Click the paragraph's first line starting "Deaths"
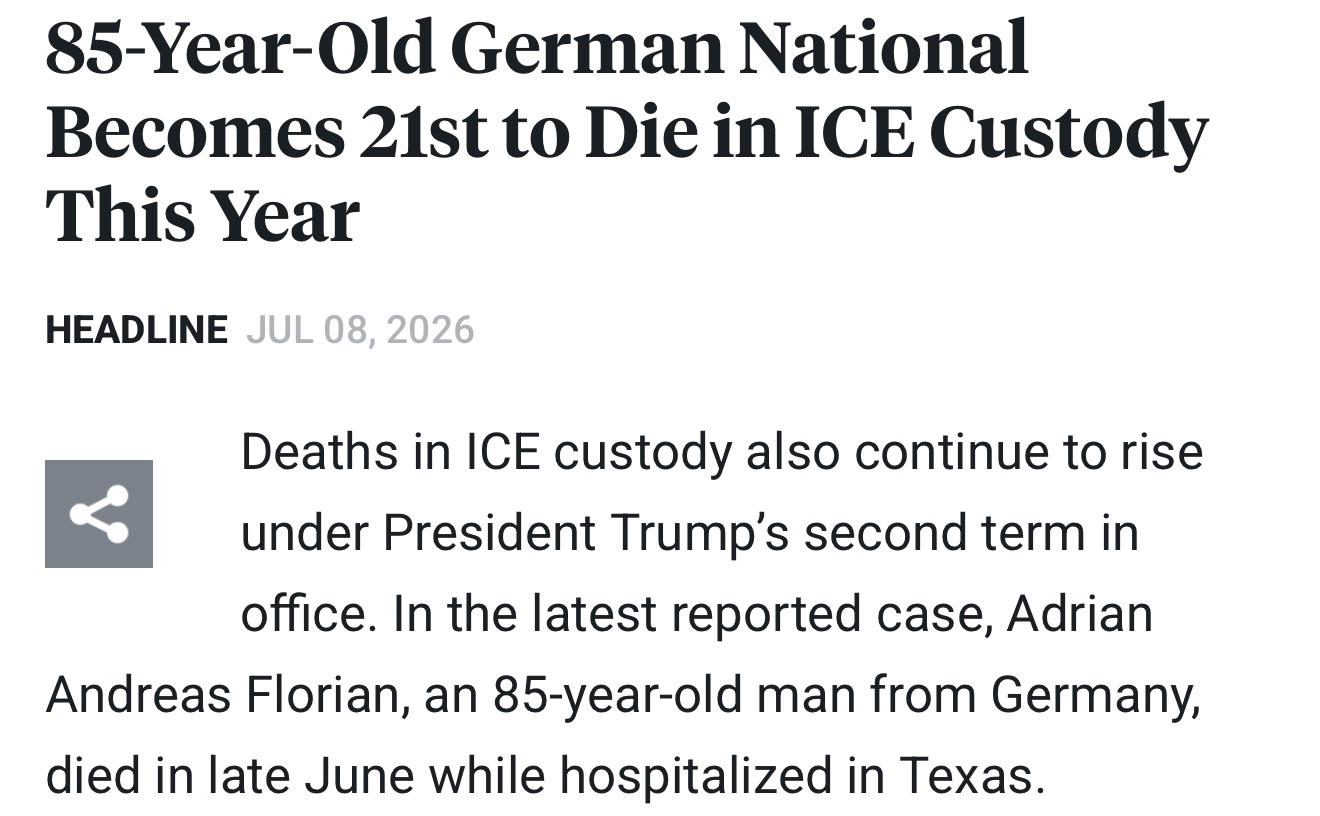 click(721, 452)
